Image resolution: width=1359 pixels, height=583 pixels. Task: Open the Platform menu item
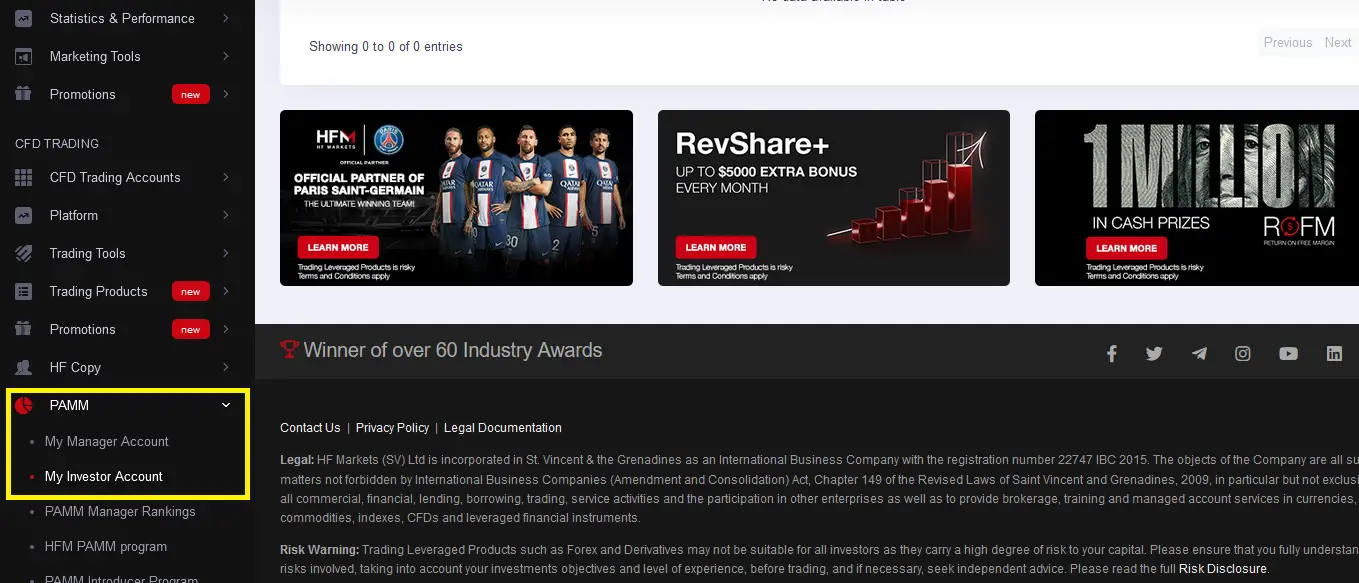[74, 215]
